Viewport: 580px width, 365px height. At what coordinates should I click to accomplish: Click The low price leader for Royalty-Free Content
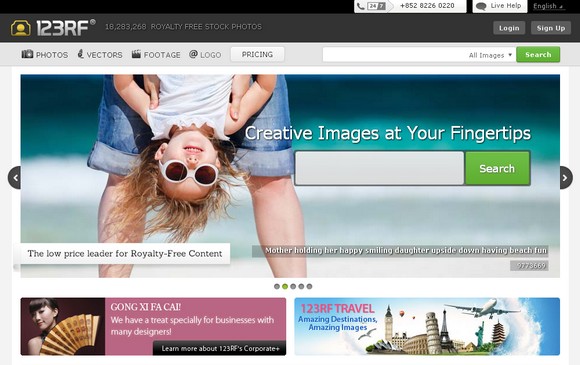tap(125, 254)
